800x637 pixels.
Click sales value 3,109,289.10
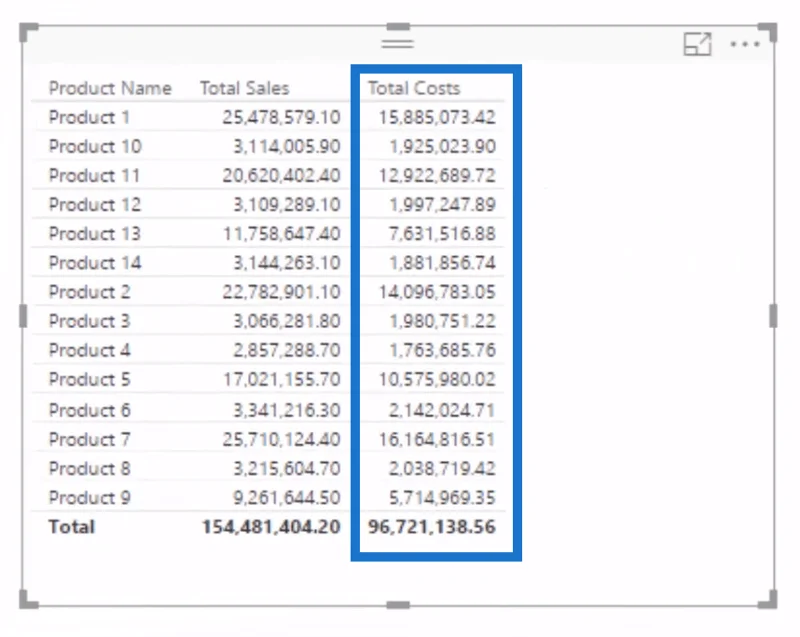[287, 205]
